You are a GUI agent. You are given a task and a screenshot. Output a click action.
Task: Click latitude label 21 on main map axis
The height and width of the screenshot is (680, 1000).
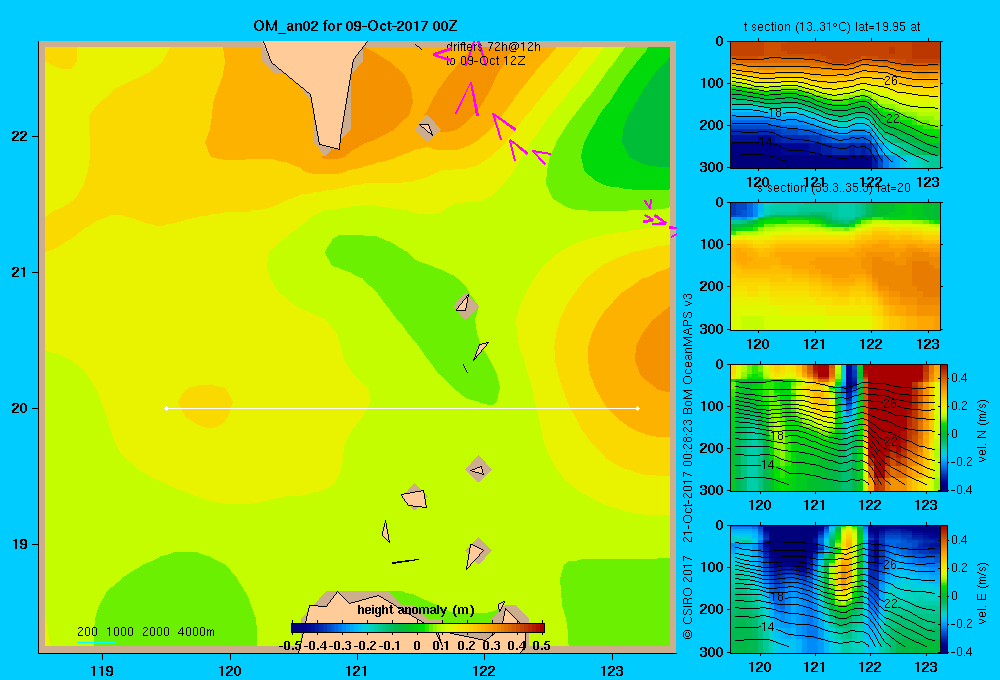pos(20,272)
